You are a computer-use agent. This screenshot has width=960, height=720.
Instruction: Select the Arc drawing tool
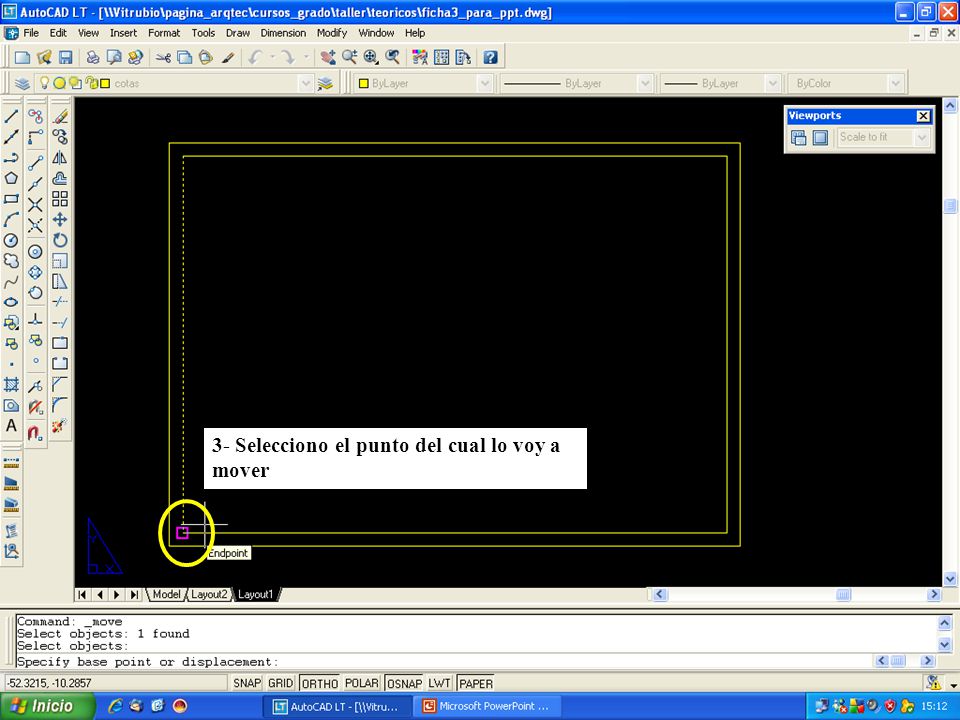click(x=11, y=220)
